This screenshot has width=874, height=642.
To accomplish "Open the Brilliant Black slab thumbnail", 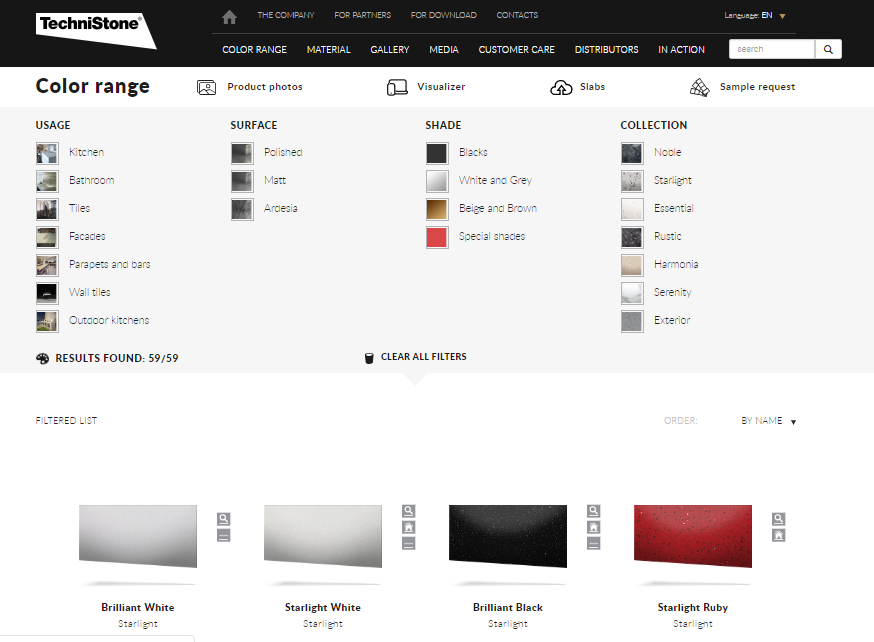I will pyautogui.click(x=508, y=536).
